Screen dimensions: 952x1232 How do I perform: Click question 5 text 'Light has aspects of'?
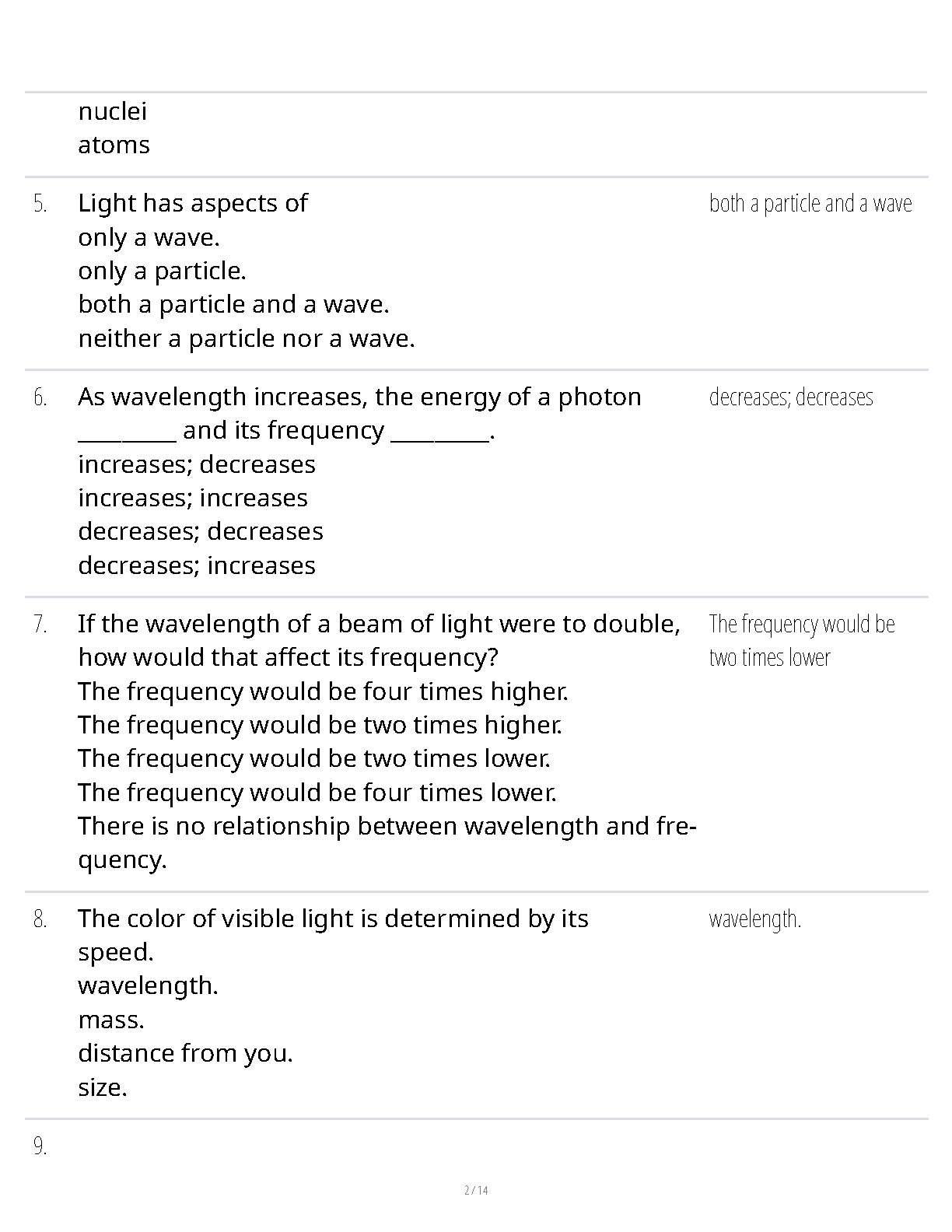(x=193, y=203)
